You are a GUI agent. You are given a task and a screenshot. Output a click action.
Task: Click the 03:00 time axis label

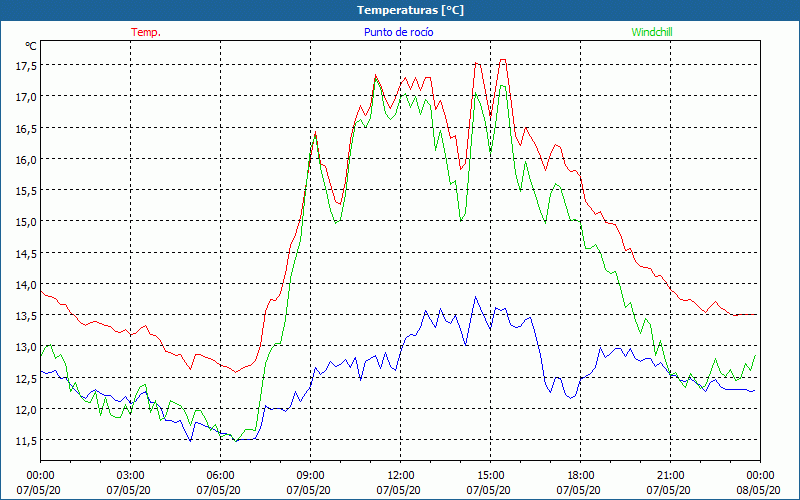click(131, 476)
